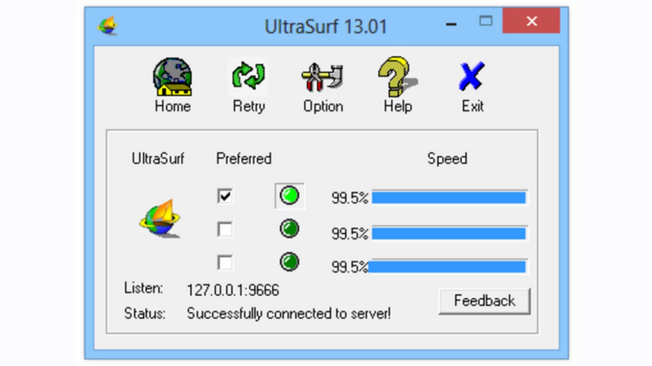Select the bright green first server indicator

click(x=289, y=195)
